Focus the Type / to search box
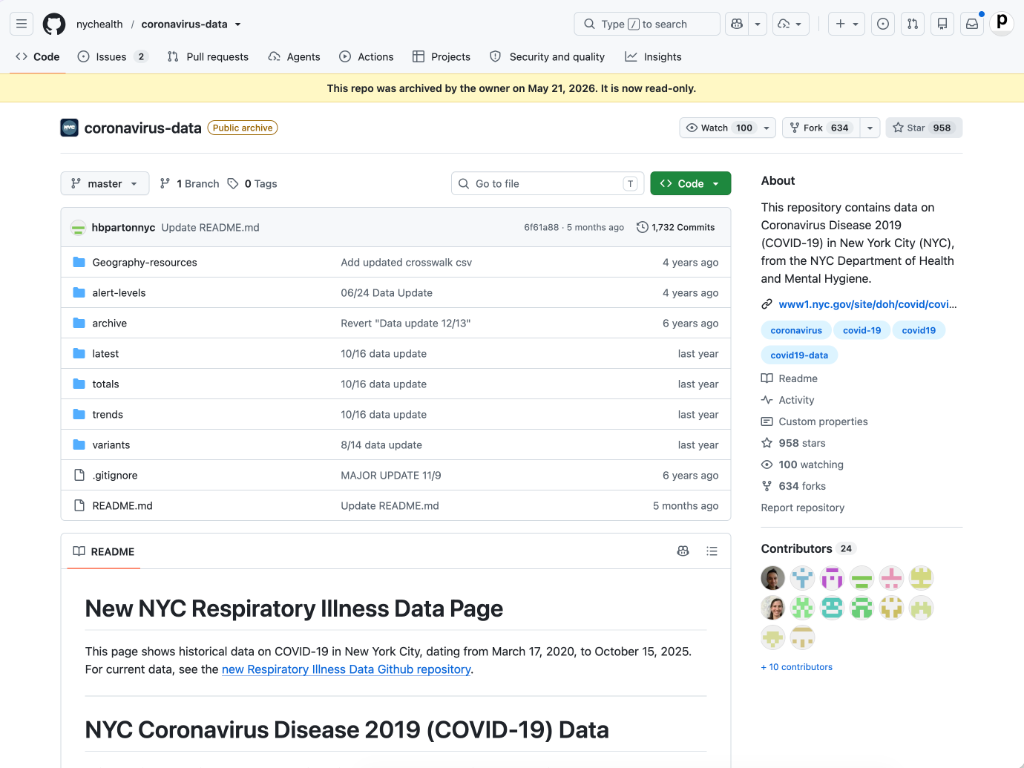The image size is (1024, 768). (x=647, y=24)
